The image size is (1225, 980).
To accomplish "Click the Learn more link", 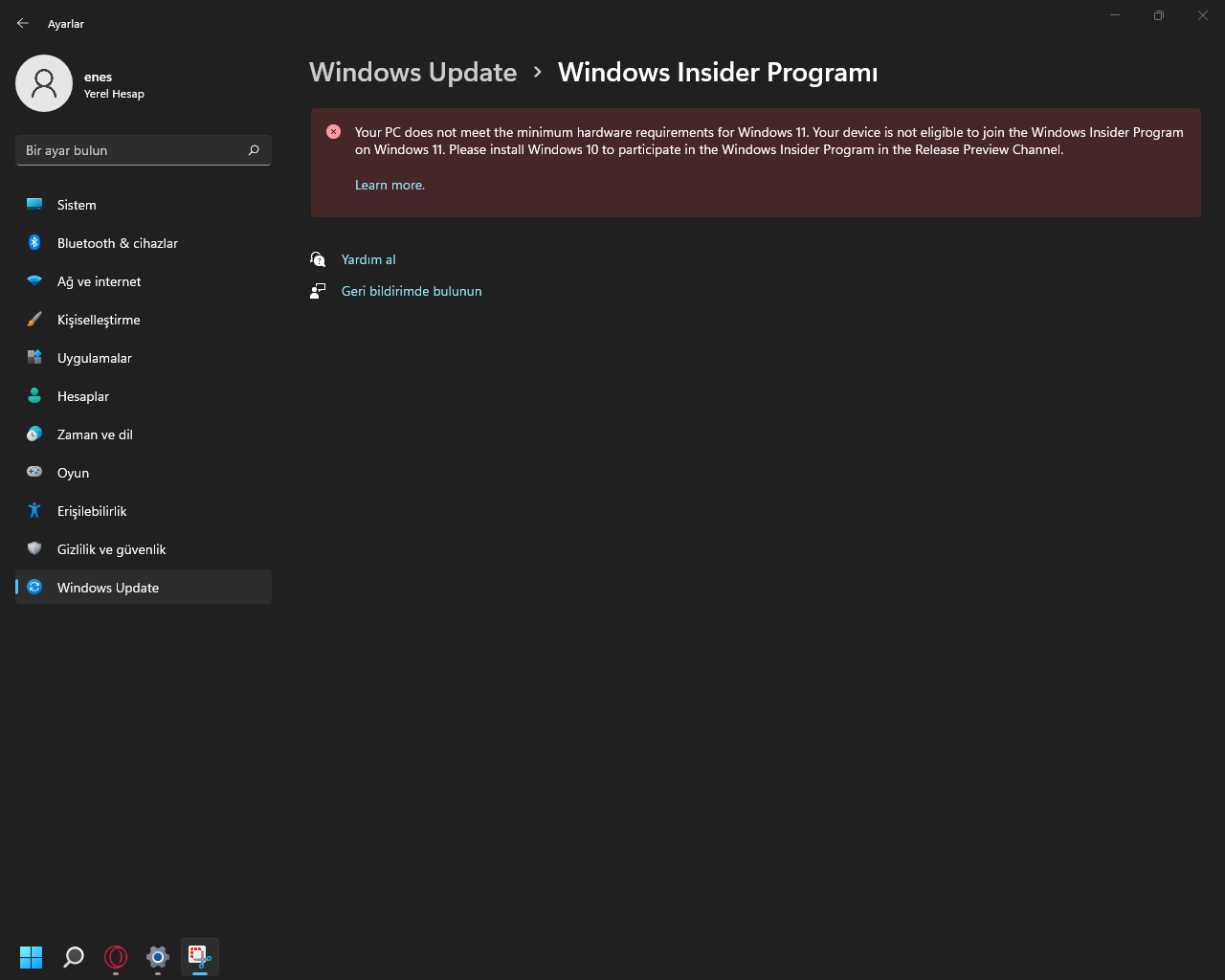I will pyautogui.click(x=390, y=185).
